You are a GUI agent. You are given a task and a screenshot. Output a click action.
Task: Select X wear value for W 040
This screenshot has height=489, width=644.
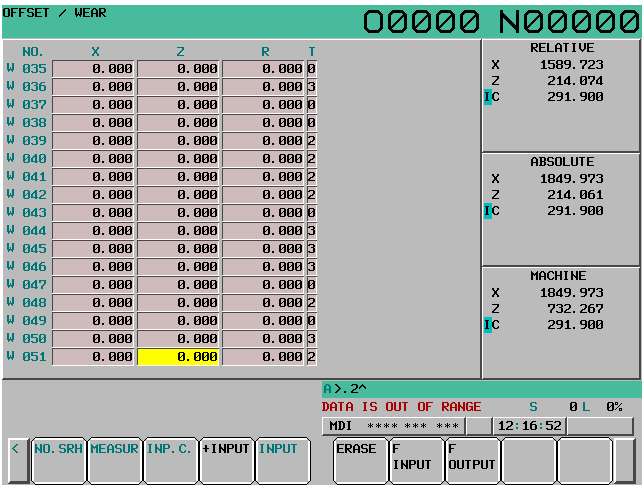93,158
